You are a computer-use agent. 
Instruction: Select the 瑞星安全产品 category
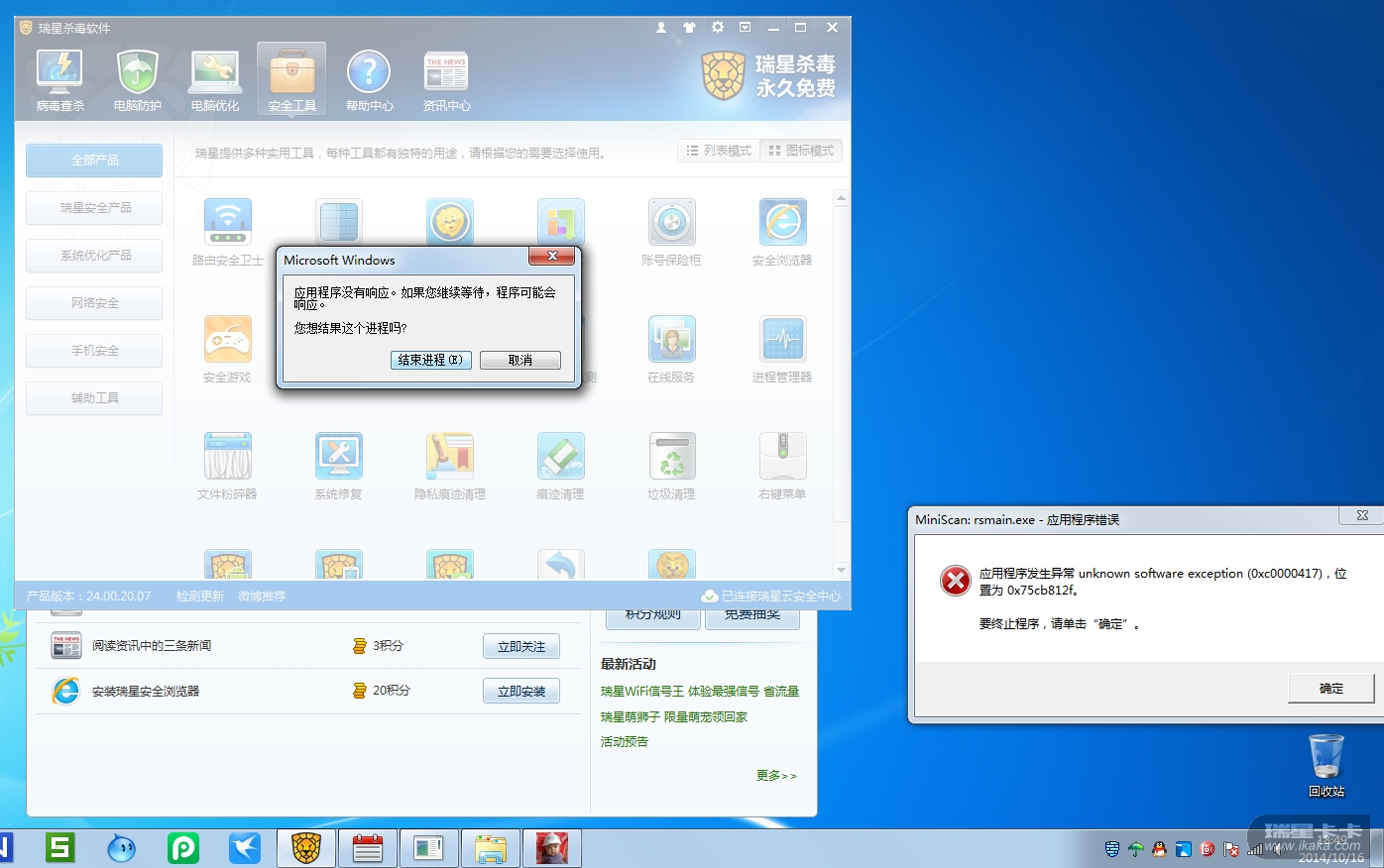(x=94, y=208)
